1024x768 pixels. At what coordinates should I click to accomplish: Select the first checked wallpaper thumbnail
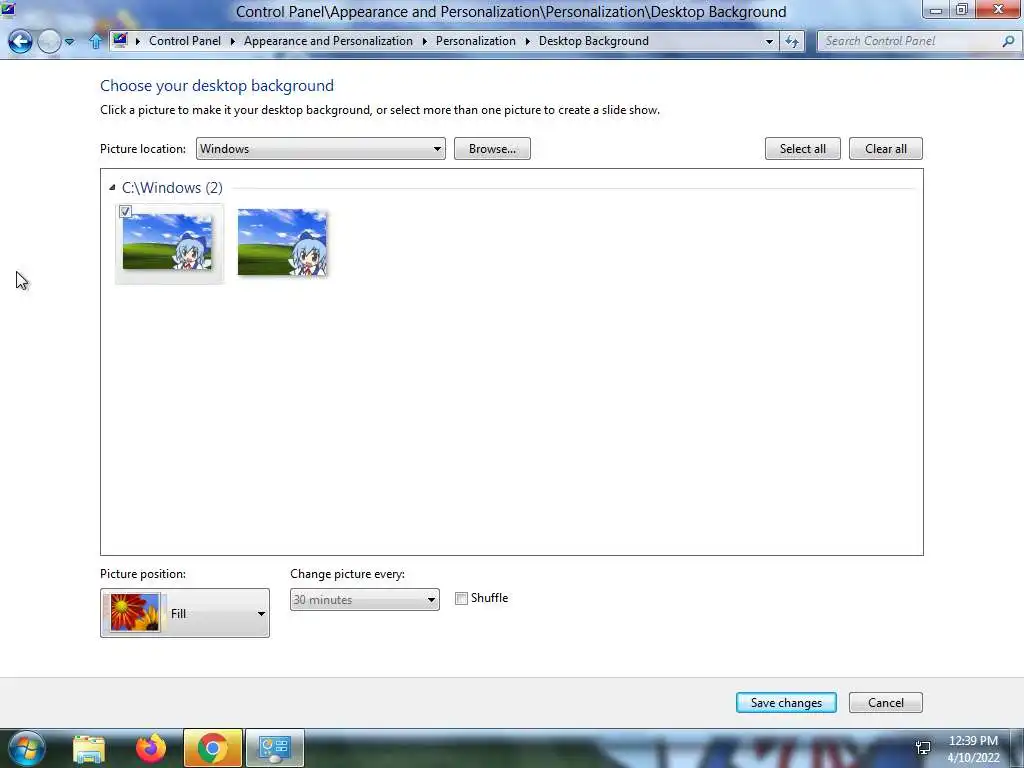click(x=168, y=244)
